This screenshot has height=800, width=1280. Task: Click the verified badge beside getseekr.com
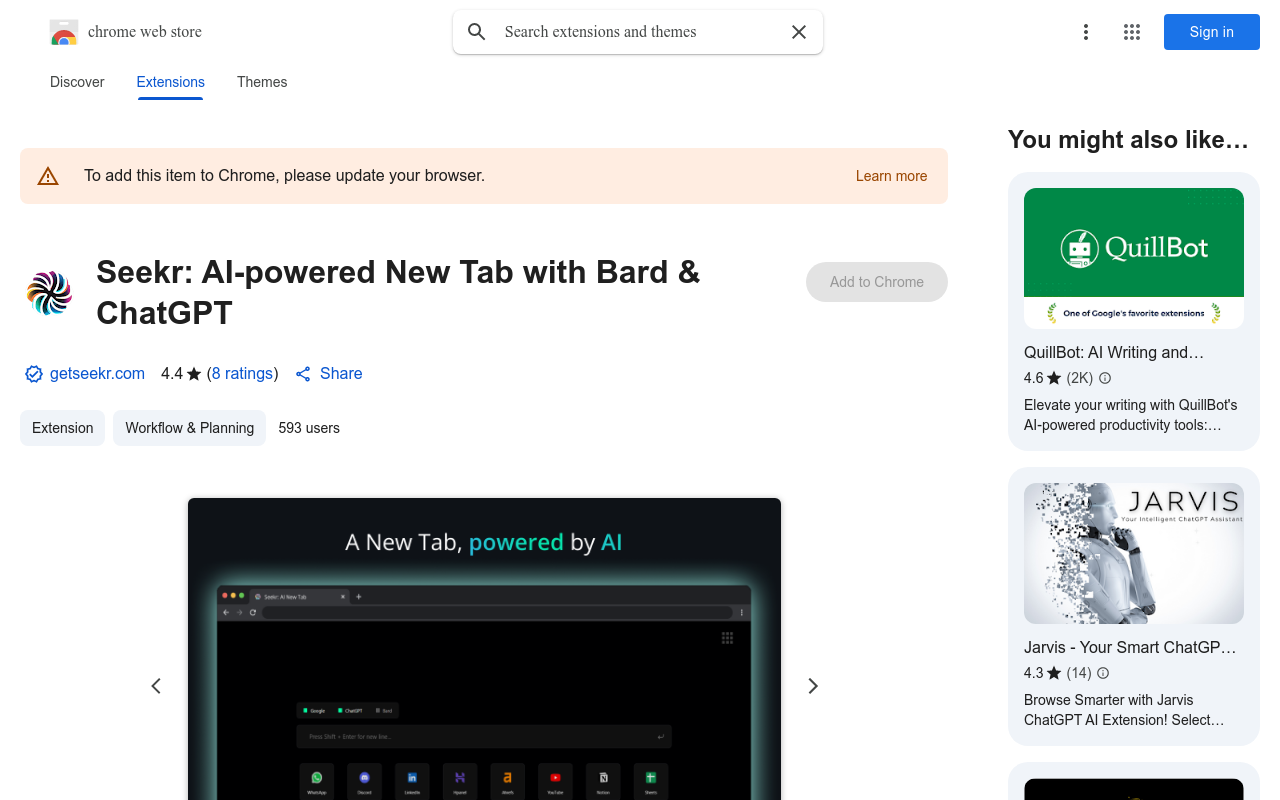point(34,374)
